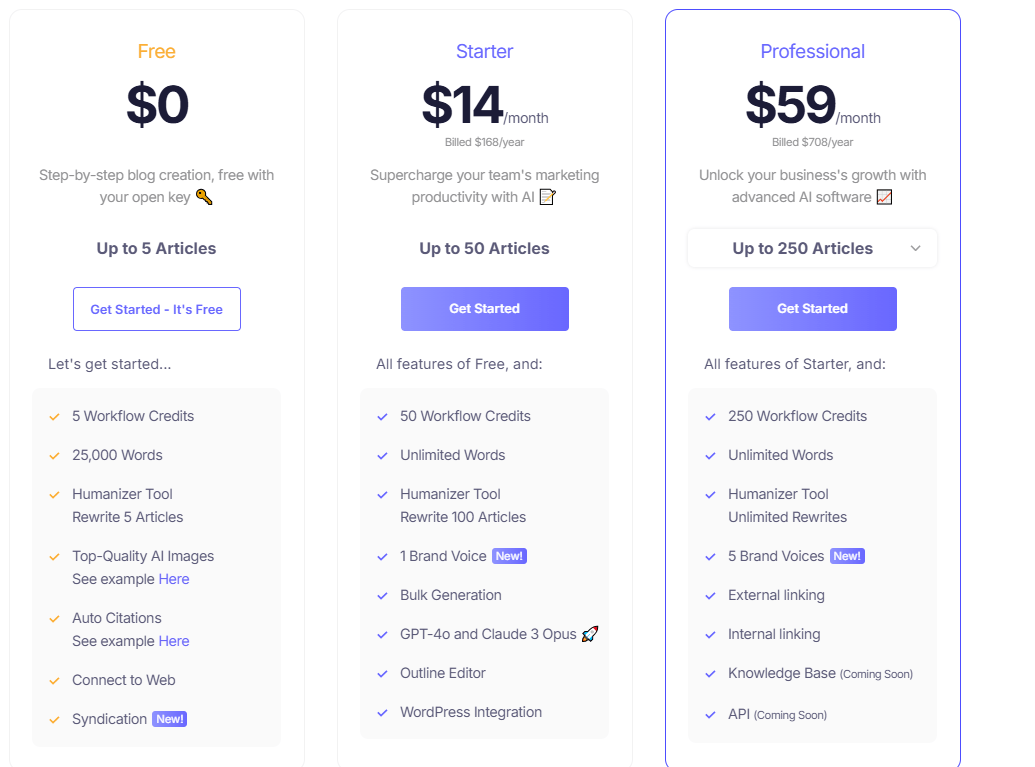This screenshot has height=767, width=1035.
Task: Expand the article limit chevron in Professional plan
Action: [x=915, y=248]
